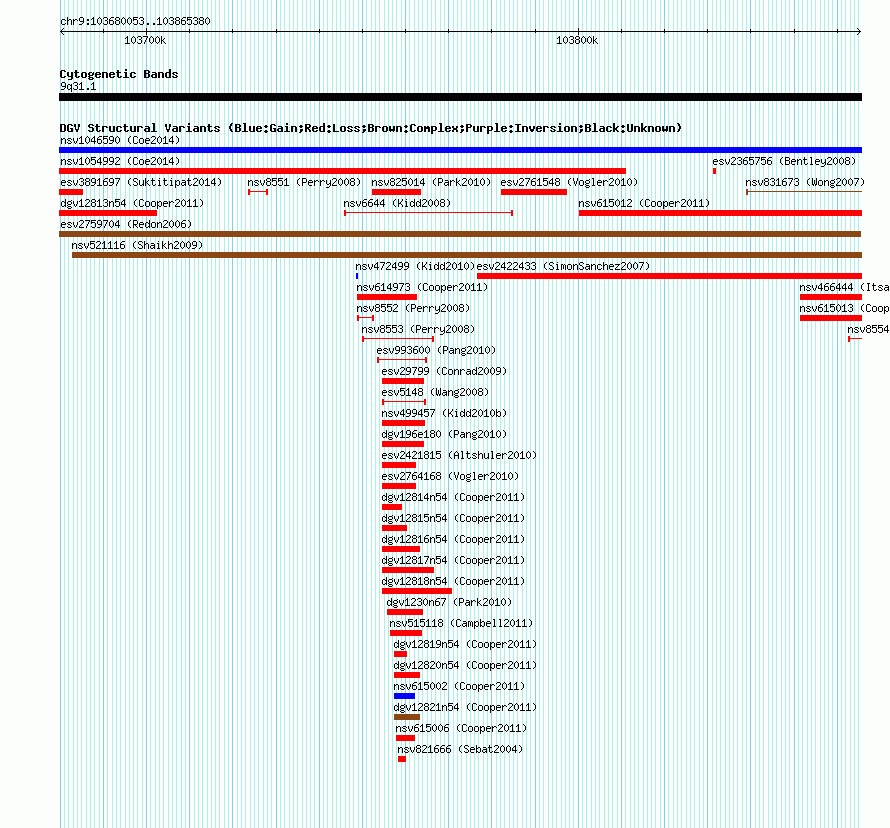Viewport: 890px width, 828px height.
Task: Select the red nsv821666 loss bar
Action: [402, 759]
